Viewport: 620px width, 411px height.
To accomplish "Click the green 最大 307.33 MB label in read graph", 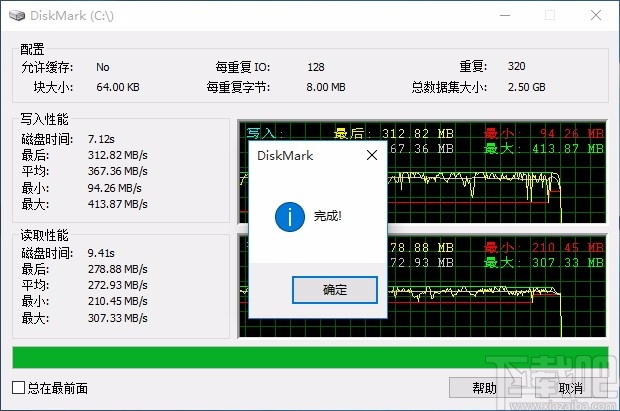I will point(544,263).
